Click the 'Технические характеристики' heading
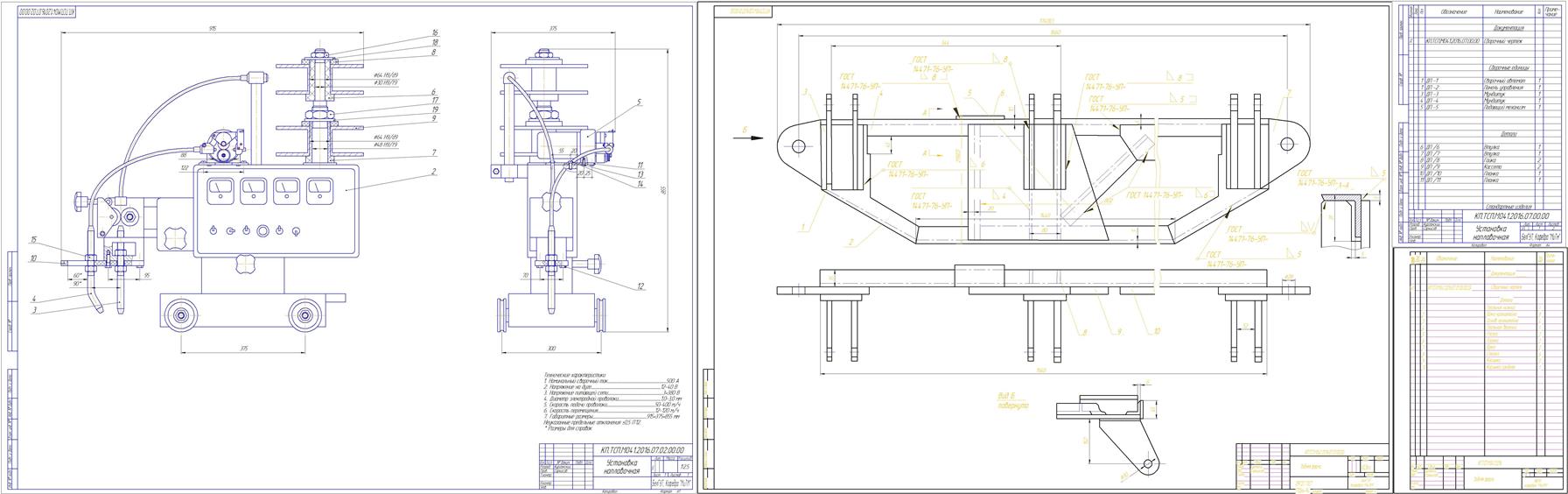Image resolution: width=1568 pixels, height=494 pixels. point(575,374)
